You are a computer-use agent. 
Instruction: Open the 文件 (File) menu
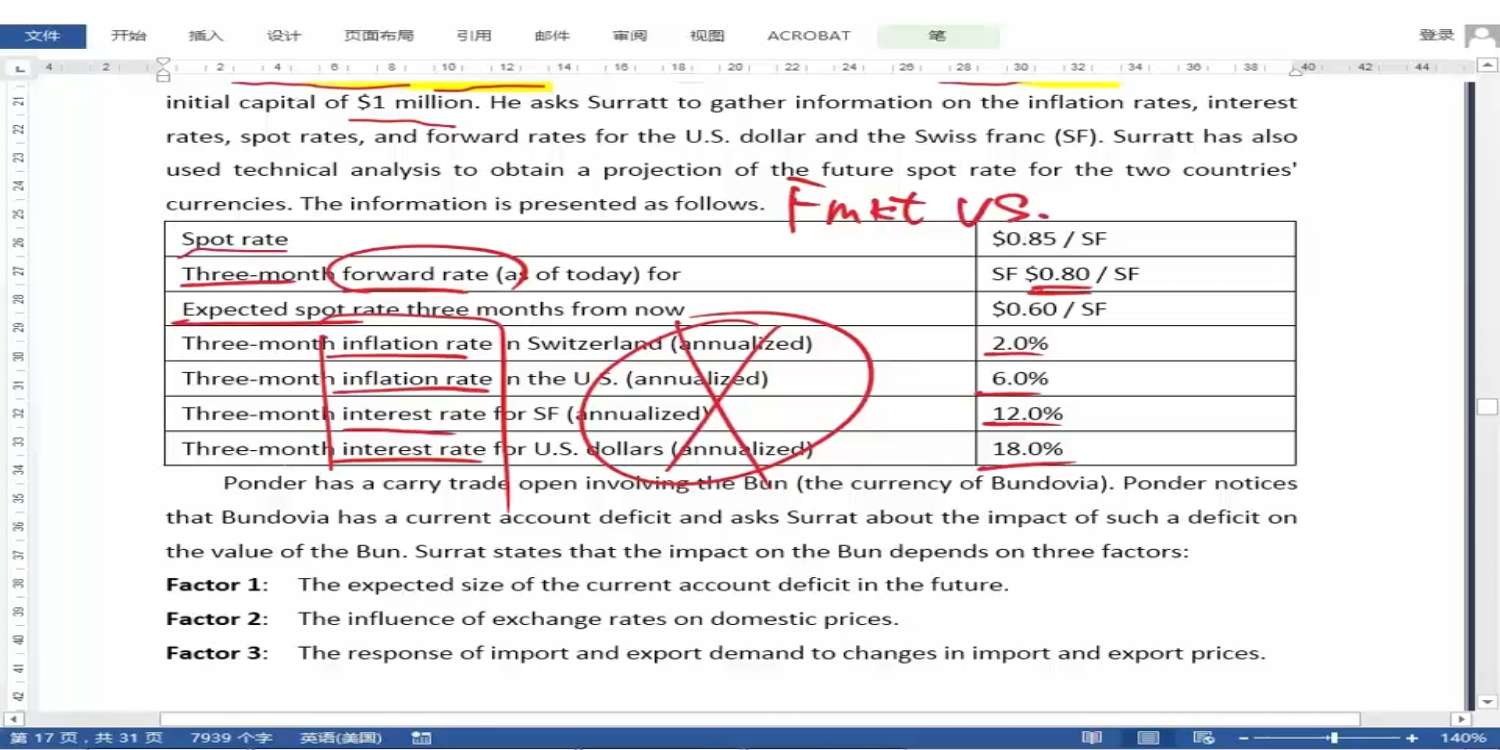click(43, 36)
